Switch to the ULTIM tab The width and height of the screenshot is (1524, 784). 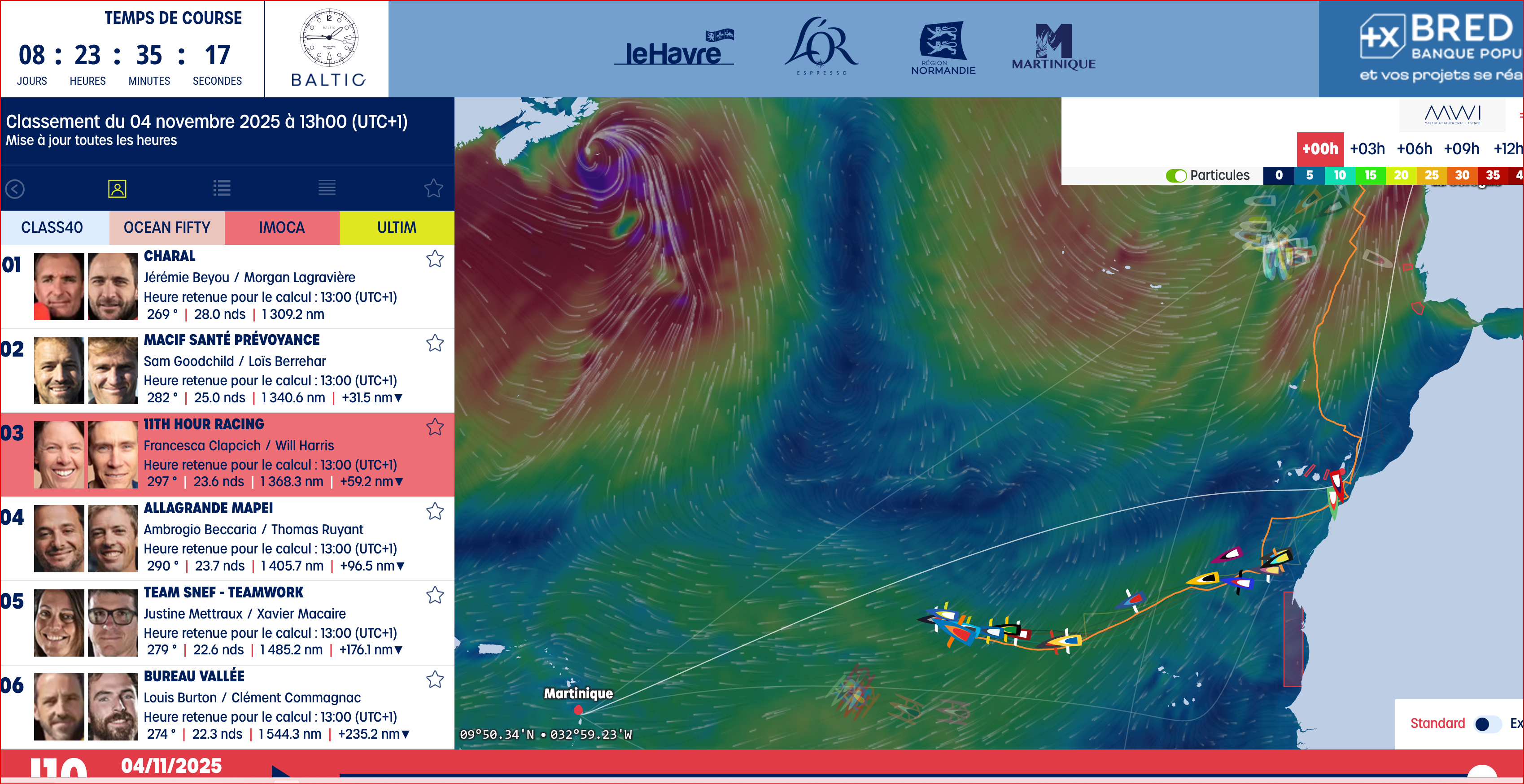pyautogui.click(x=397, y=228)
